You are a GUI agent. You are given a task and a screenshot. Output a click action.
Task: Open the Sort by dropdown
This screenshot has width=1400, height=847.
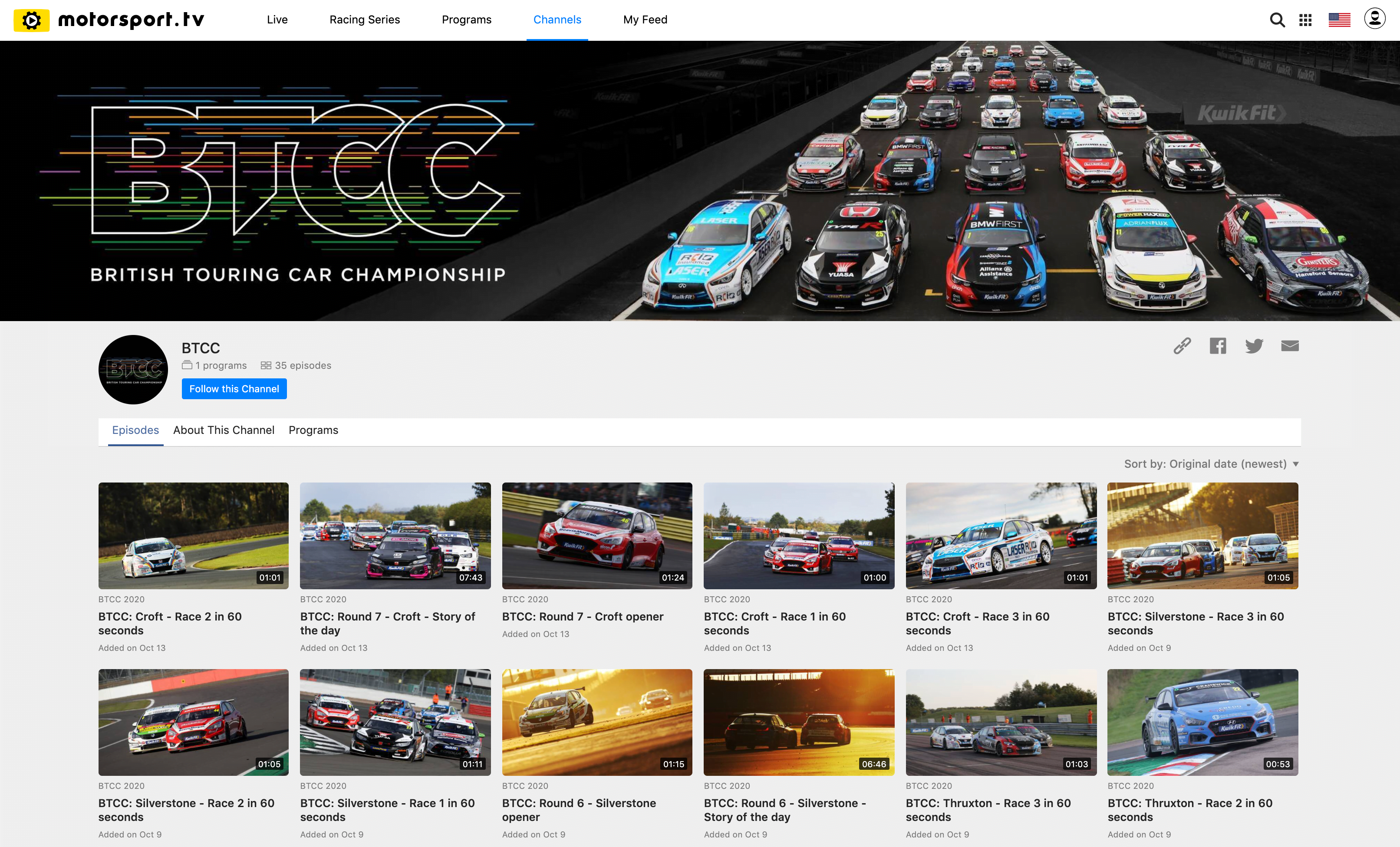point(1211,464)
